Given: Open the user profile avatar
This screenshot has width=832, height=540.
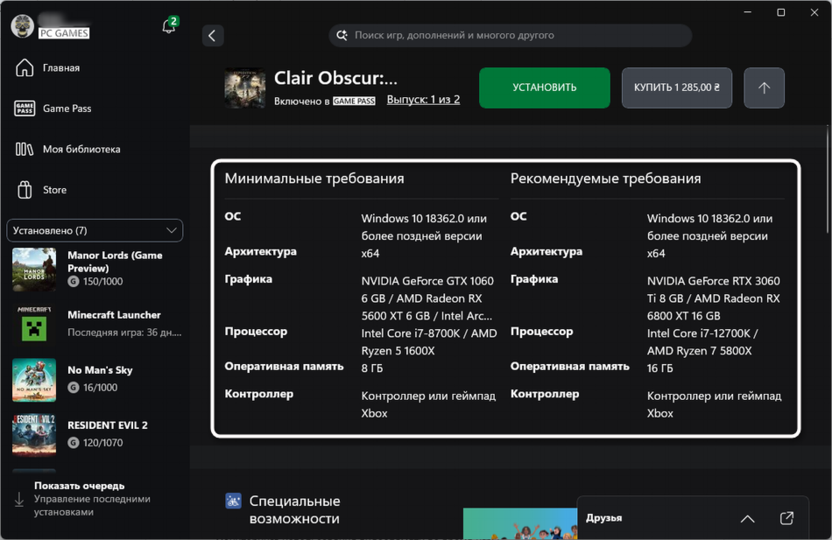Looking at the screenshot, I should tap(22, 27).
